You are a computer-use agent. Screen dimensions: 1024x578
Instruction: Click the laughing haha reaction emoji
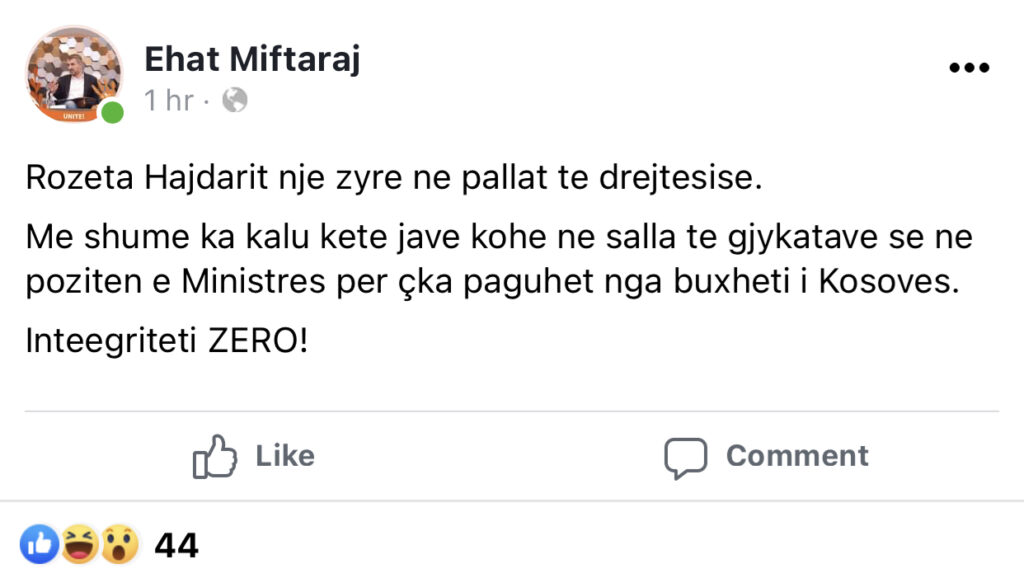[79, 545]
